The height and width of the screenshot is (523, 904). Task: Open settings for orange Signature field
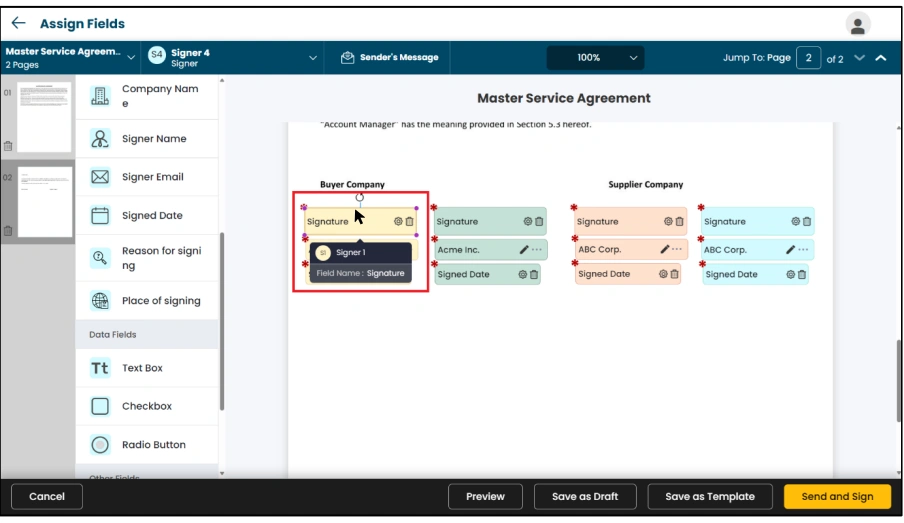point(668,221)
